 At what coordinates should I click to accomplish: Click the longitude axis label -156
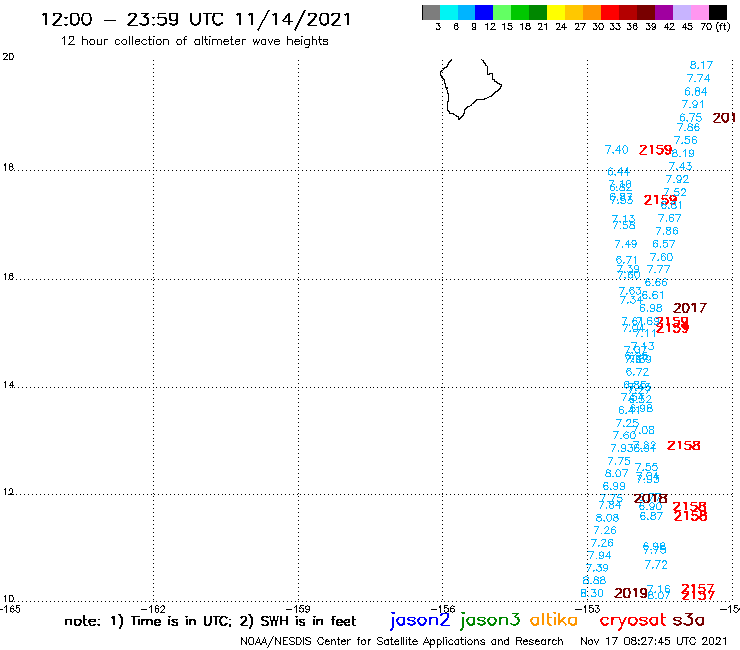[443, 609]
